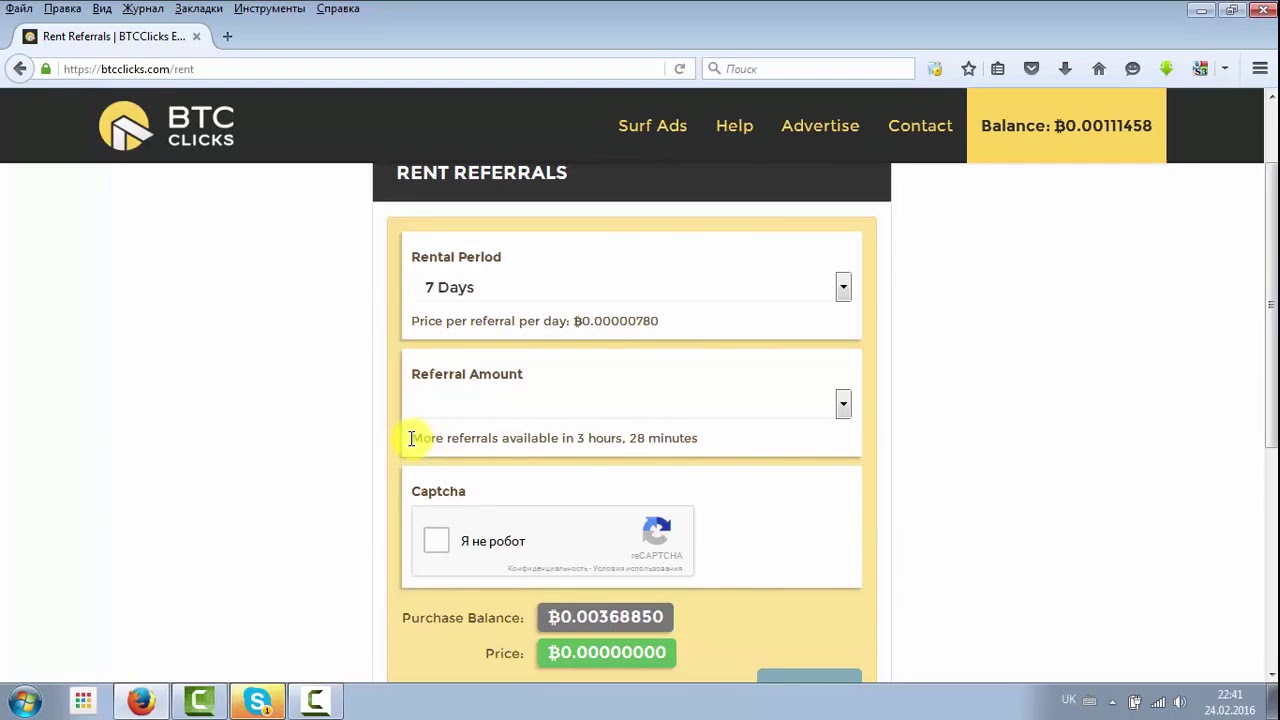This screenshot has height=720, width=1280.
Task: Click the RENT REFERRALS heading
Action: [482, 173]
